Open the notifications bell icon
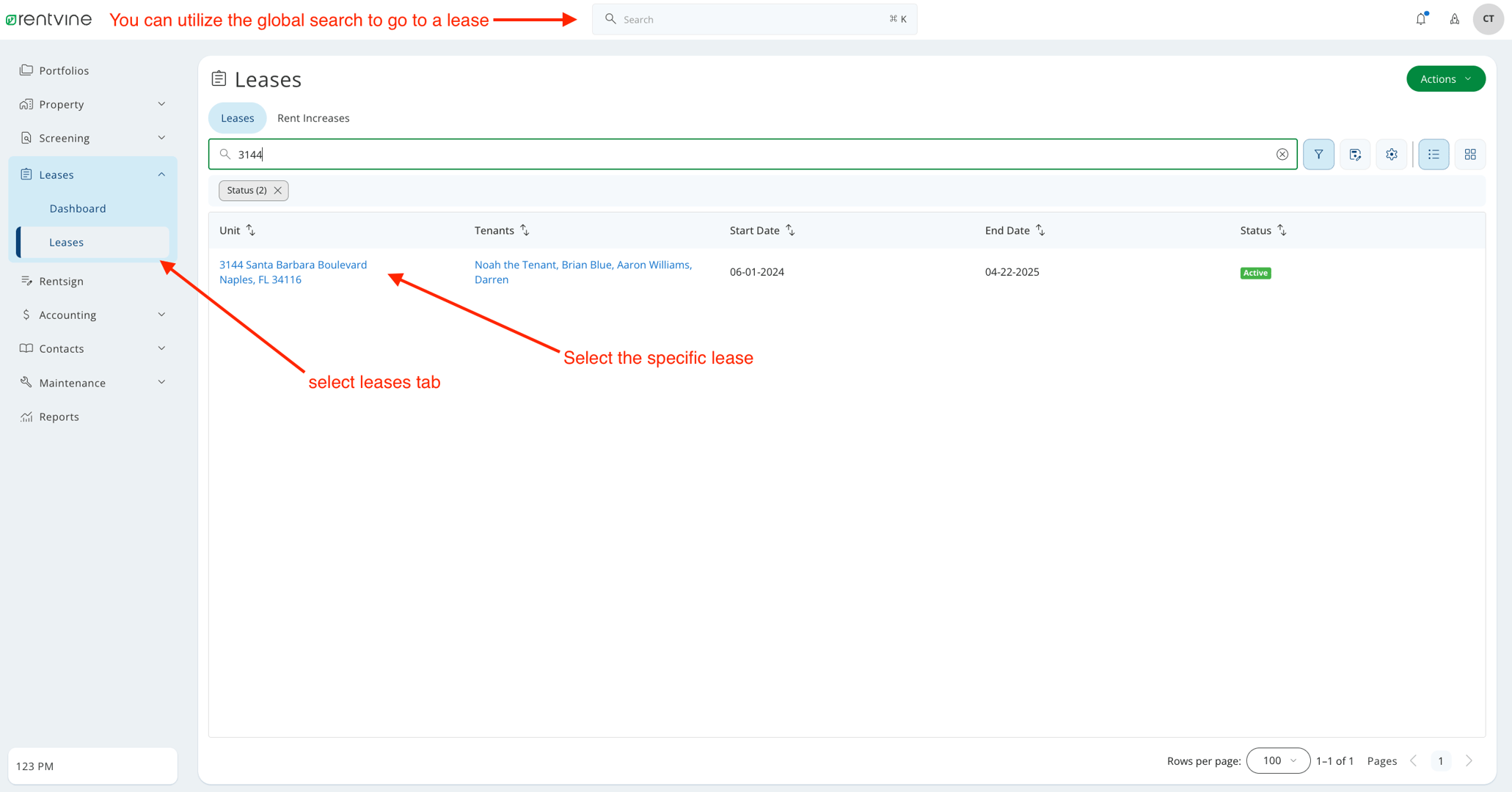The height and width of the screenshot is (792, 1512). [1421, 19]
